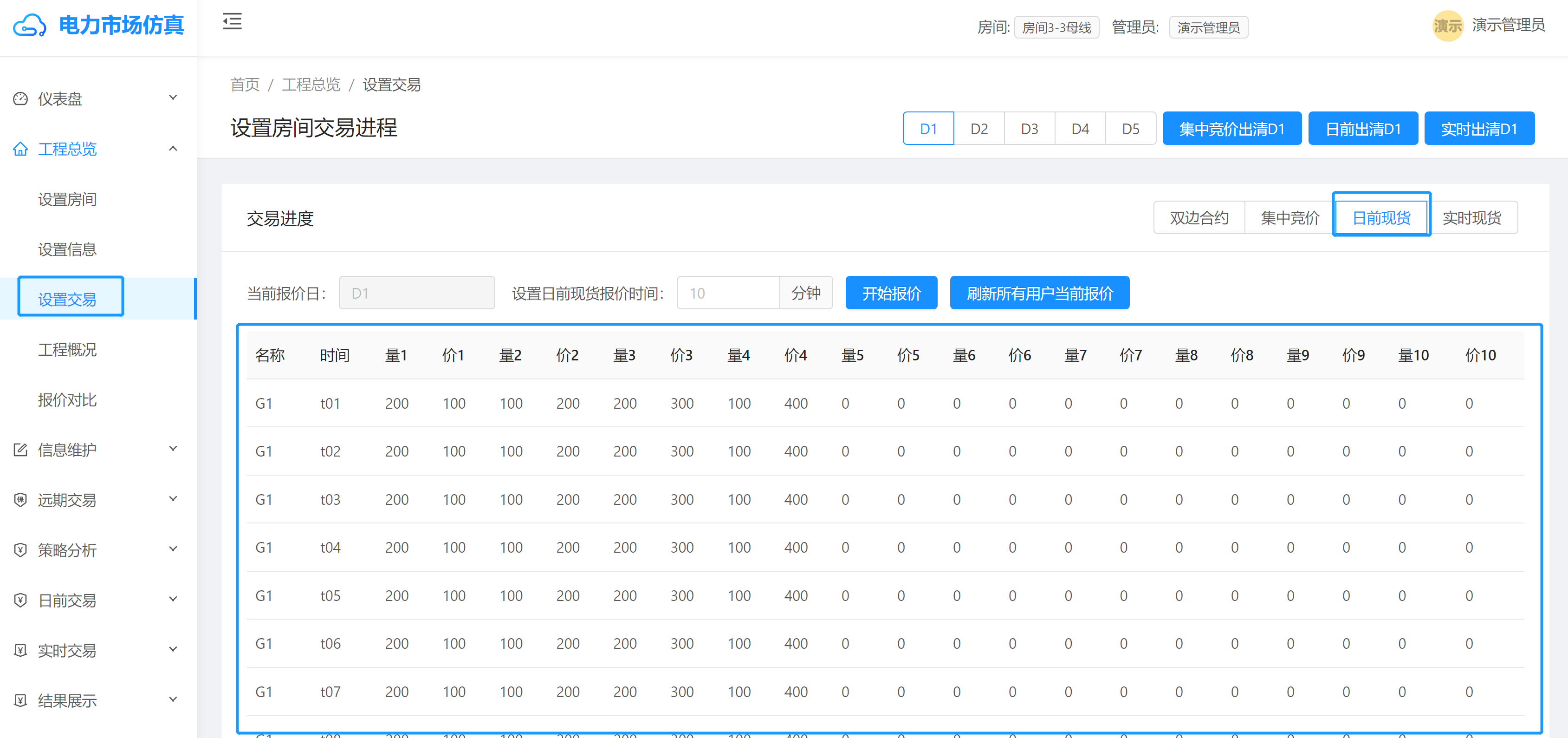Image resolution: width=1568 pixels, height=738 pixels.
Task: Select the D1 day option
Action: tap(927, 129)
